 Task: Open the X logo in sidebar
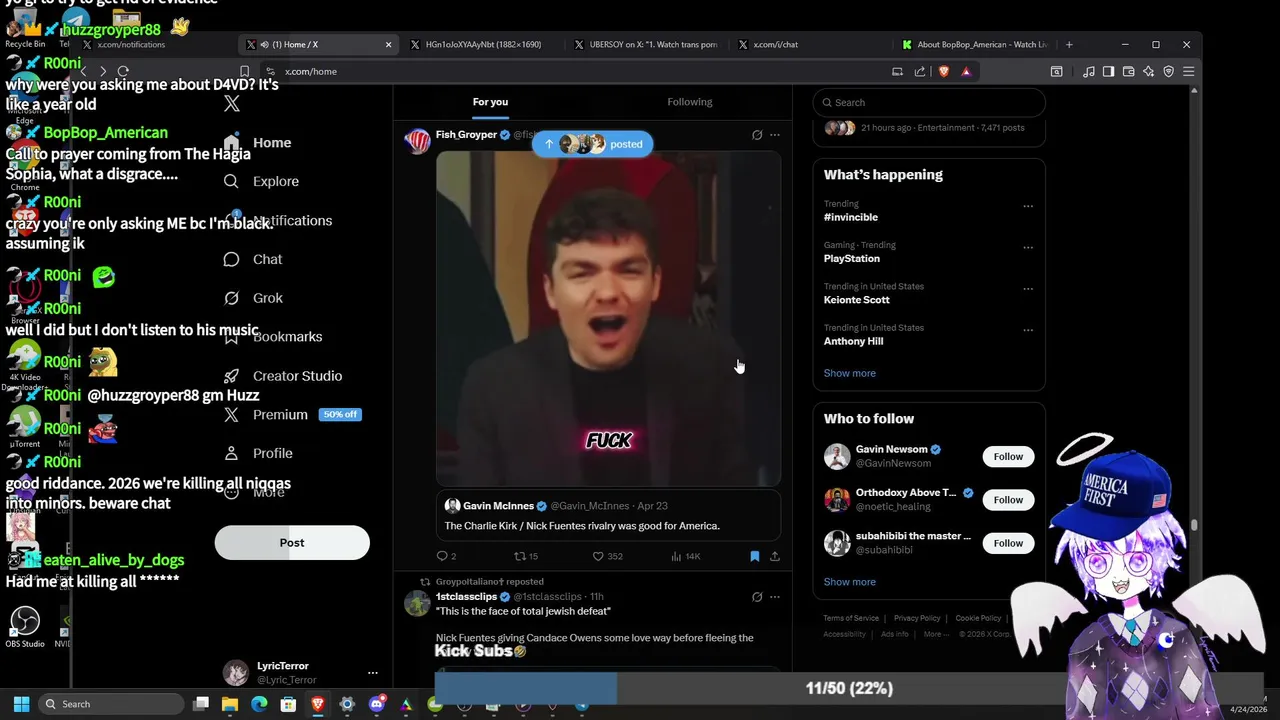232,104
